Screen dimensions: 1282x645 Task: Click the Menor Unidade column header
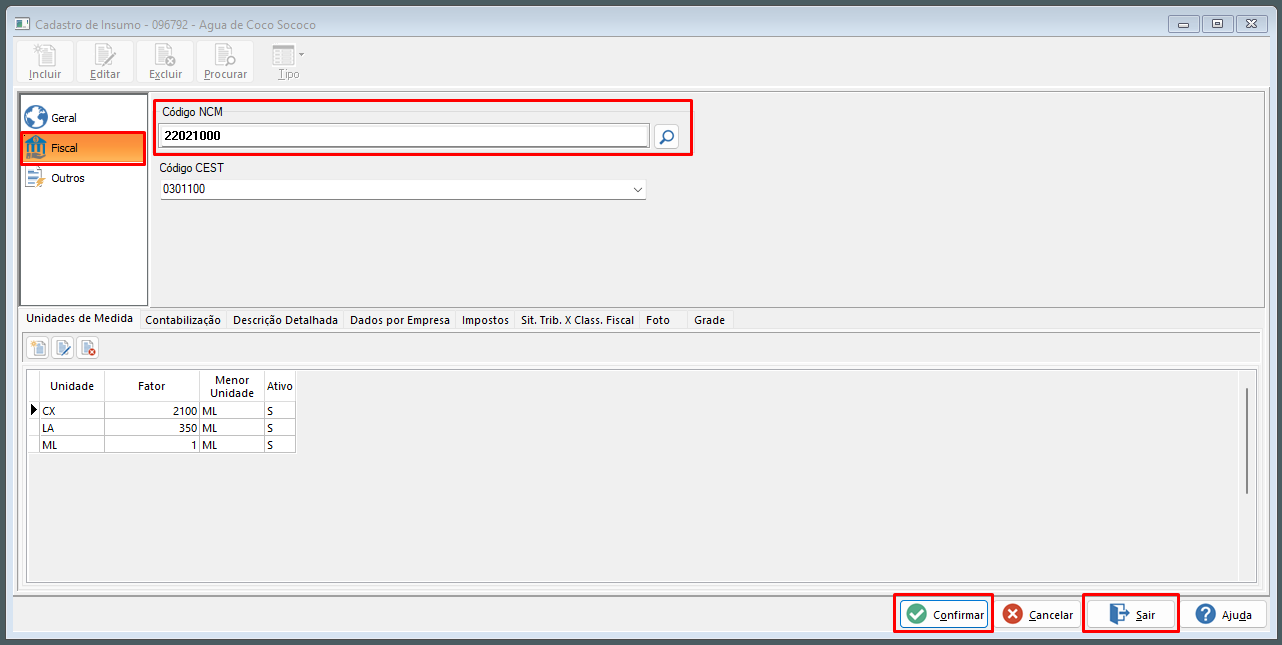(x=232, y=386)
